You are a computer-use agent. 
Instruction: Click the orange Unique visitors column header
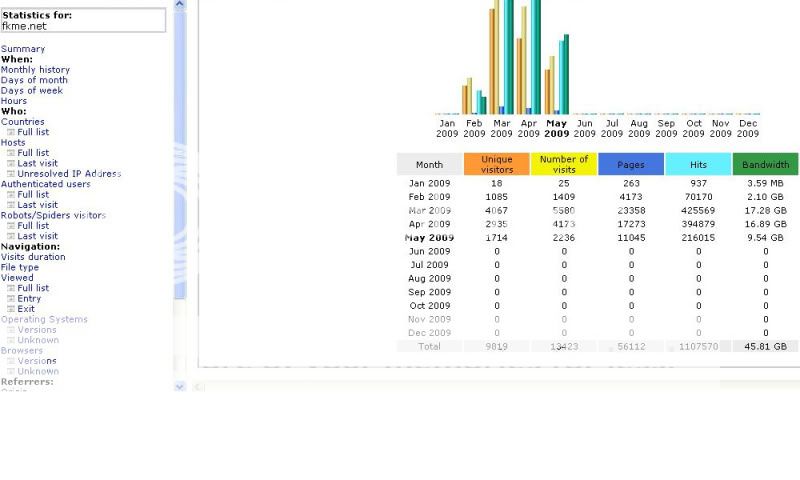coord(497,164)
